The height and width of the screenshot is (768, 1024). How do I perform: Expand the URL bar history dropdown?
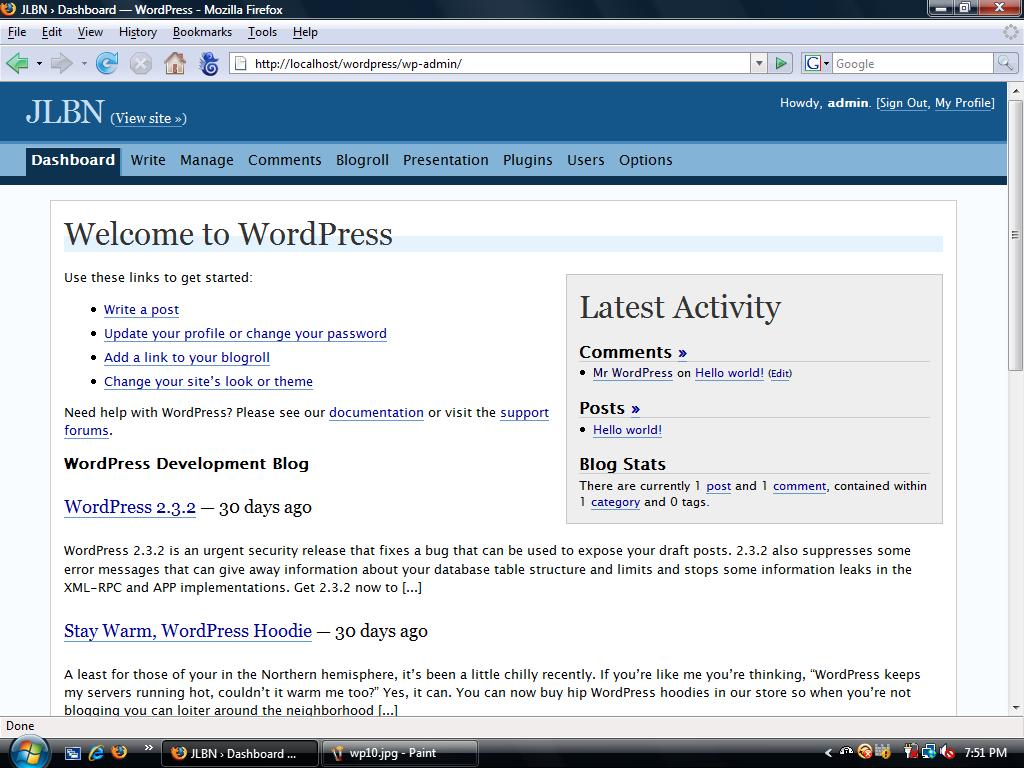tap(758, 63)
